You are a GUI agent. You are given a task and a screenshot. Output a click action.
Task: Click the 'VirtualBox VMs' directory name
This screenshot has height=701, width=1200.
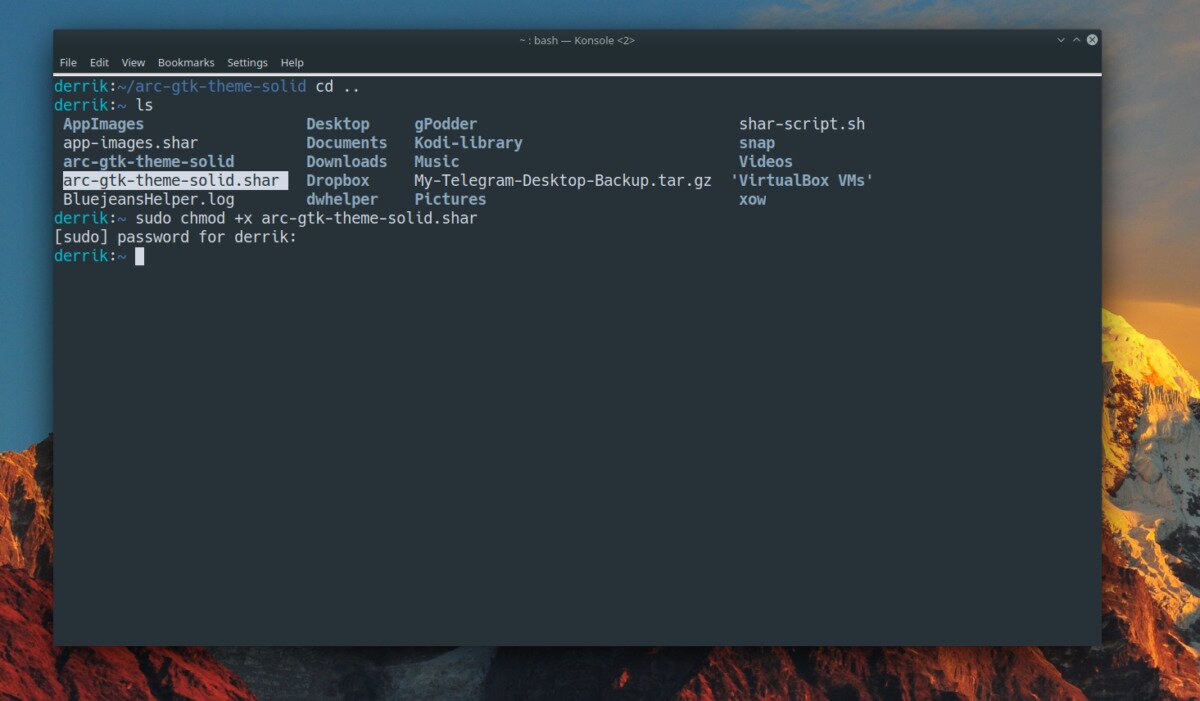[802, 181]
